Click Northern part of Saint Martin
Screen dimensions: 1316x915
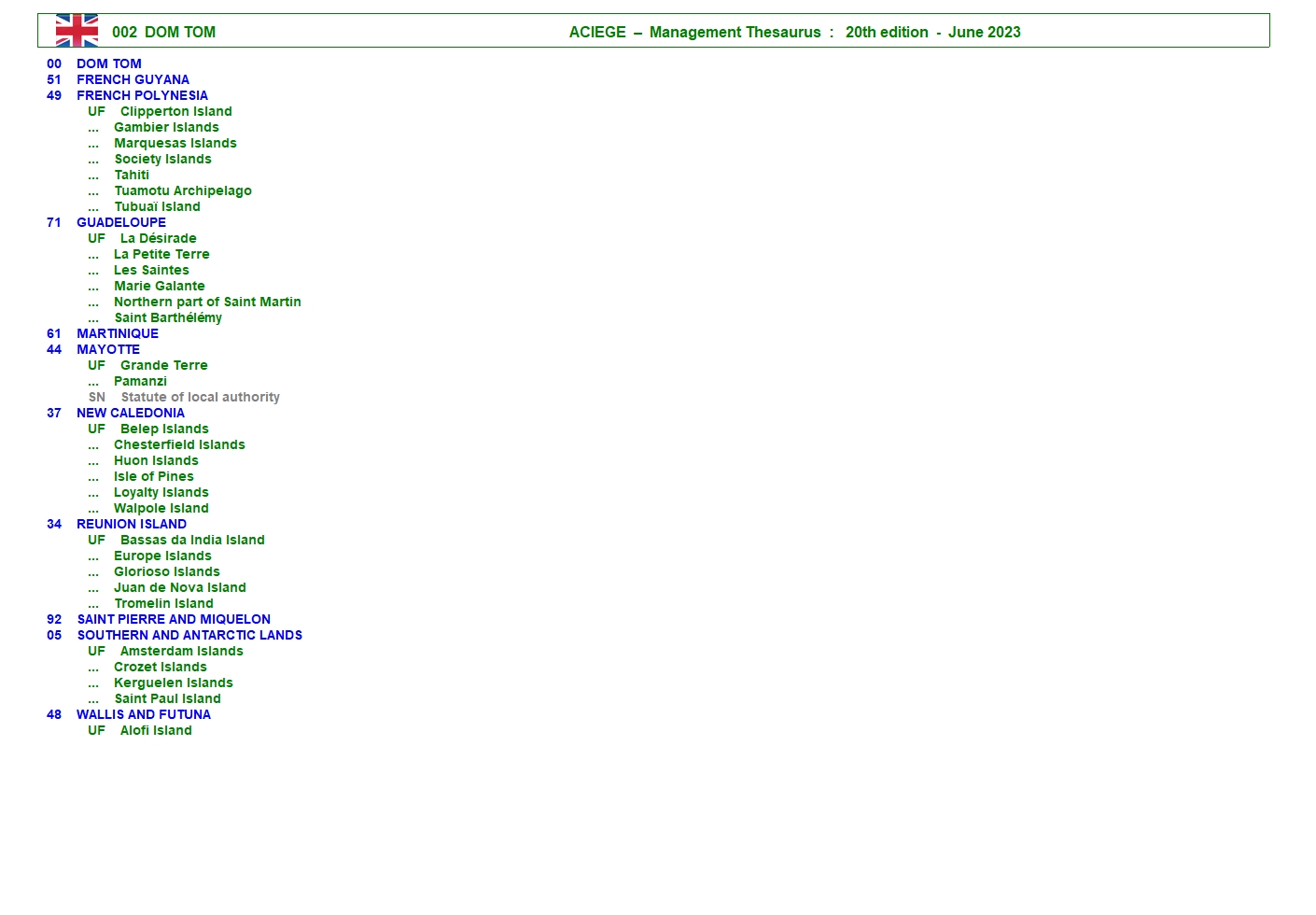[207, 302]
